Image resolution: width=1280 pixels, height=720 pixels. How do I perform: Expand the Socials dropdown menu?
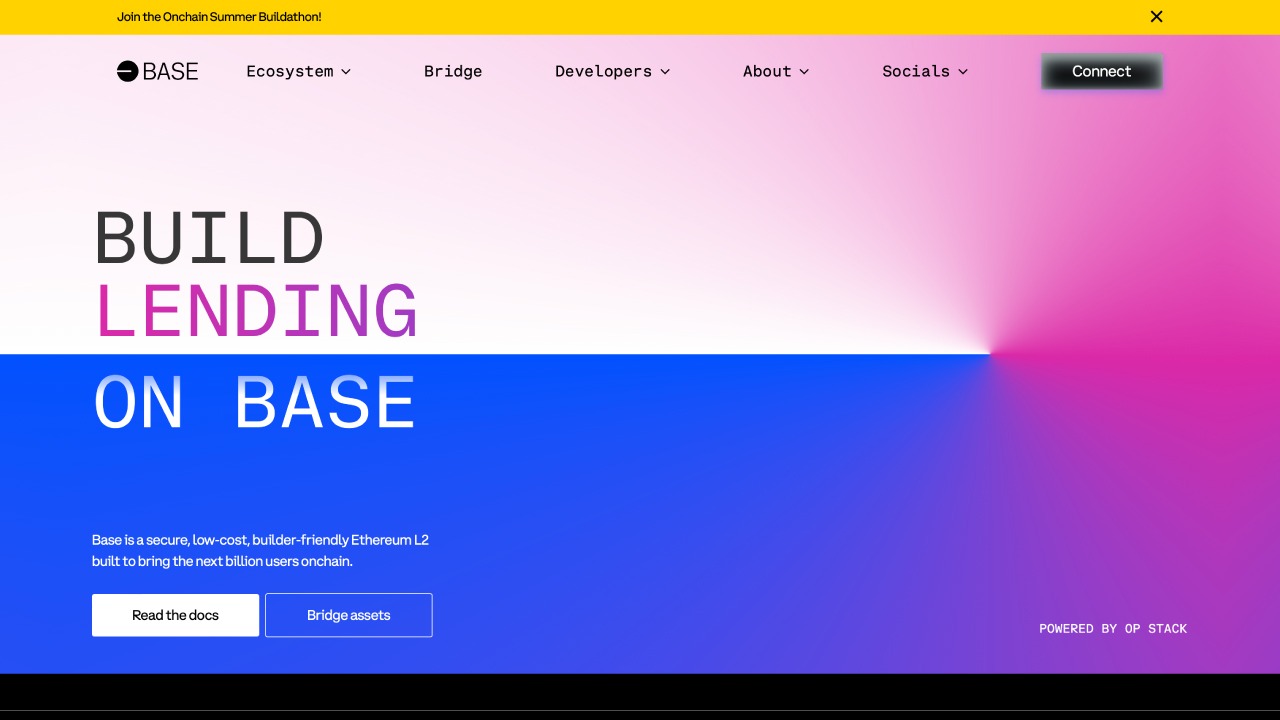point(925,71)
